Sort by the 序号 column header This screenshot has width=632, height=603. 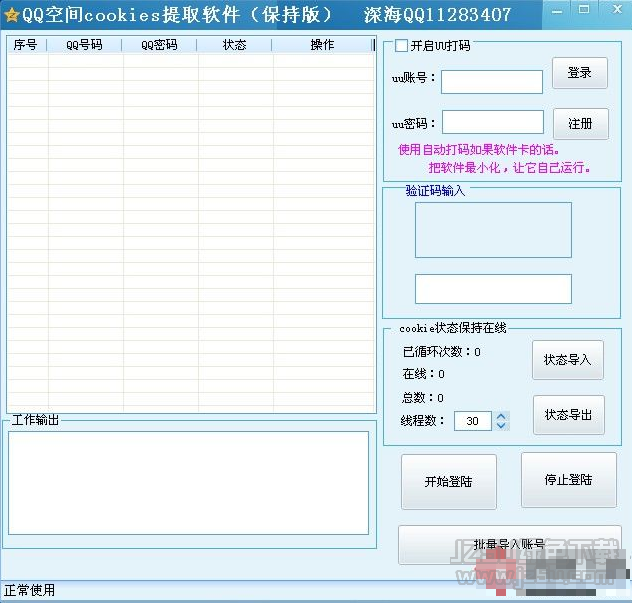27,45
